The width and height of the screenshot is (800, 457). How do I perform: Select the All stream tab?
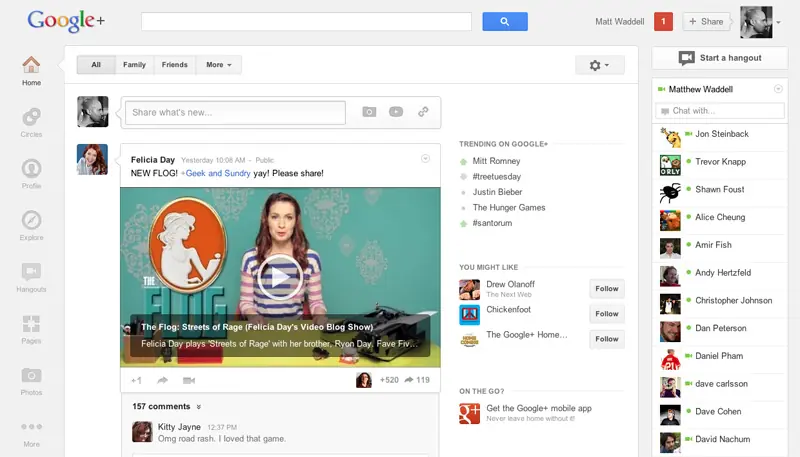[96, 65]
